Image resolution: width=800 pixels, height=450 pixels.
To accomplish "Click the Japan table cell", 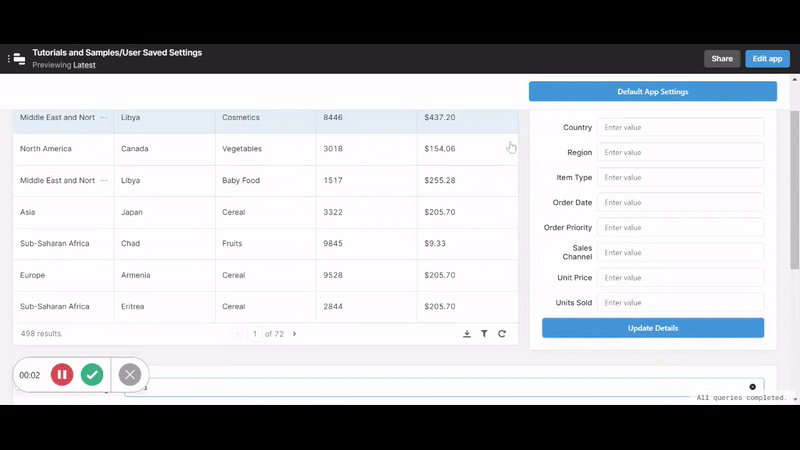I will 164,212.
